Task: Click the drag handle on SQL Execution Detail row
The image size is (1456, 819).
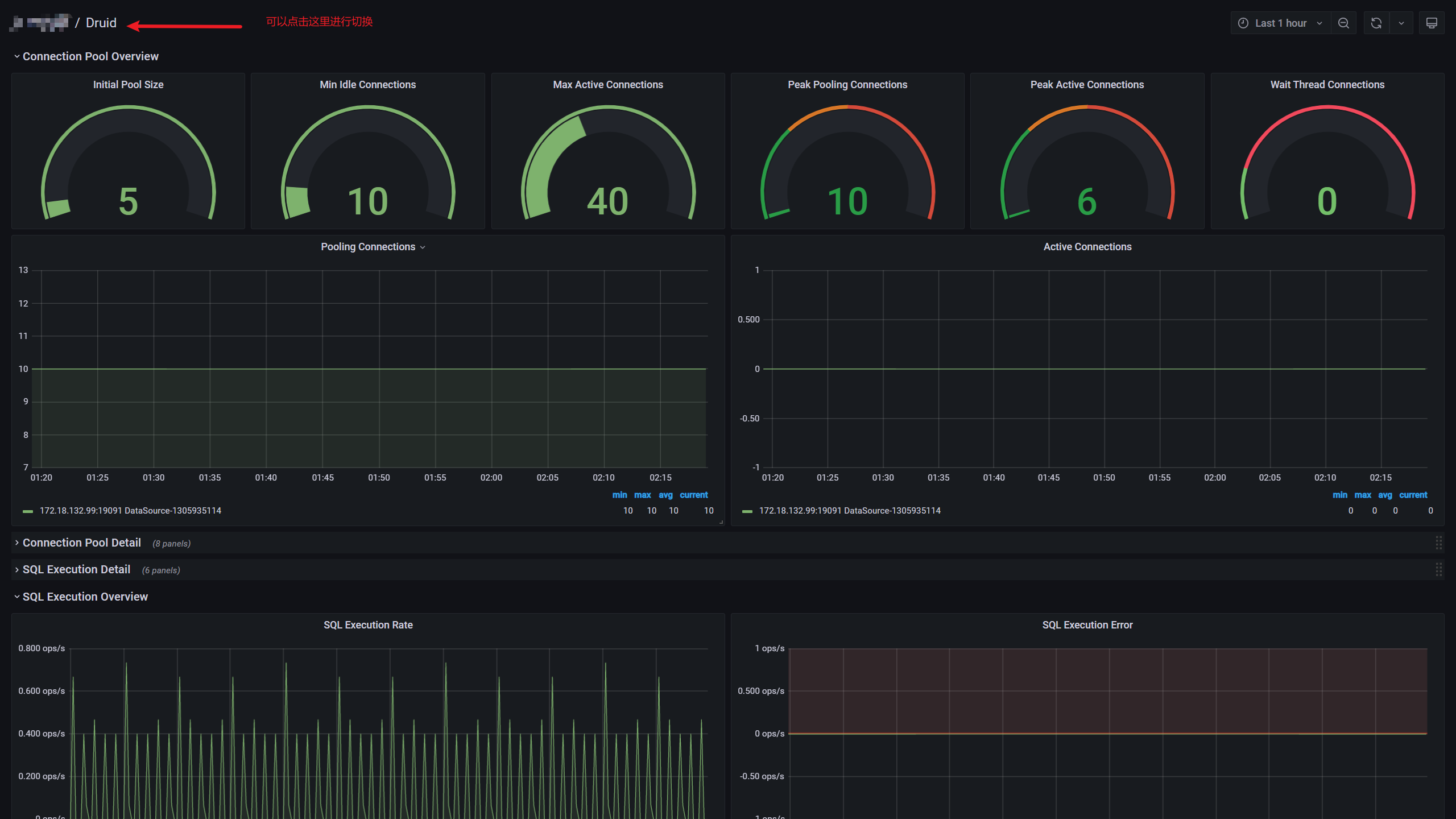Action: 1438,569
